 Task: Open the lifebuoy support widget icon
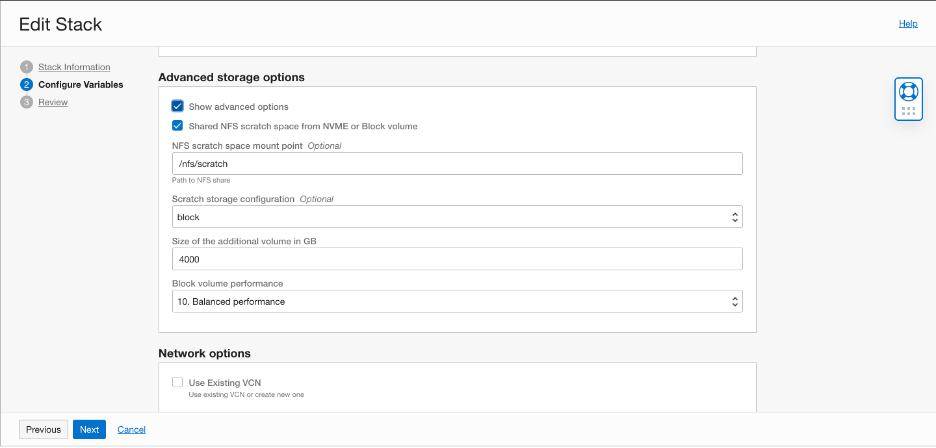click(908, 91)
